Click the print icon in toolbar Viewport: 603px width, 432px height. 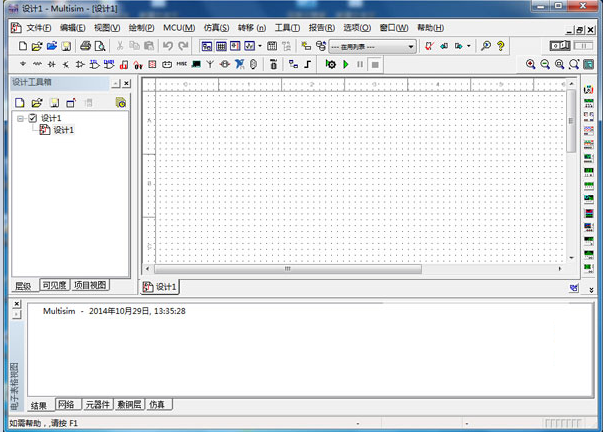click(86, 46)
